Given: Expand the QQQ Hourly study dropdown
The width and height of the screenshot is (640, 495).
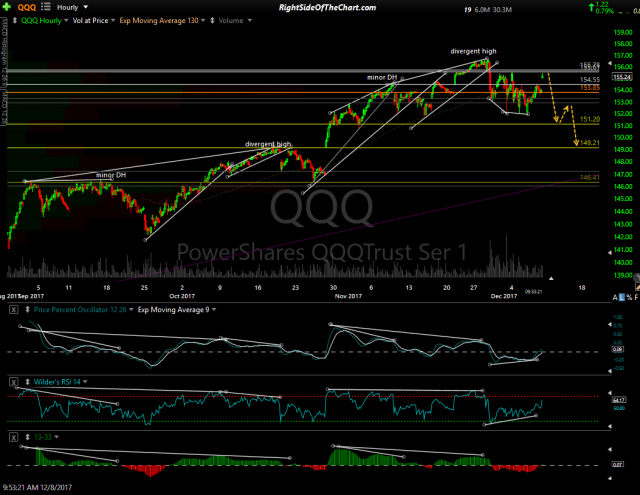Looking at the screenshot, I should [66, 20].
